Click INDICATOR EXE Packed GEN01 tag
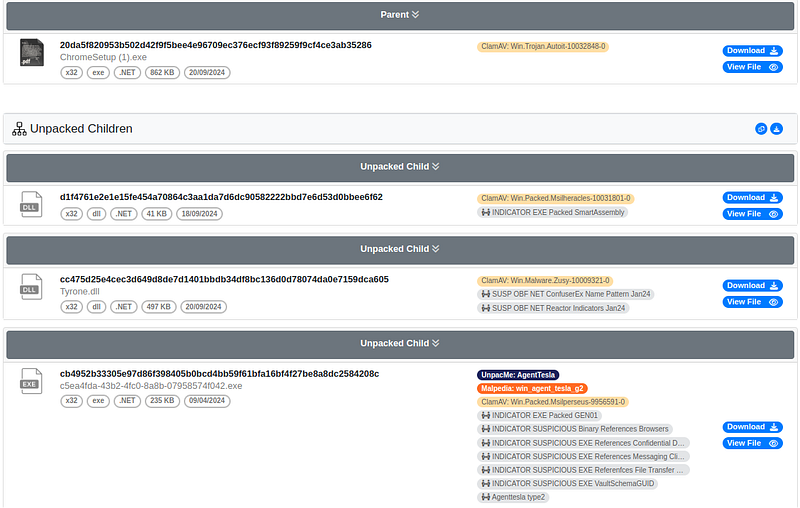The height and width of the screenshot is (508, 800). pos(539,416)
